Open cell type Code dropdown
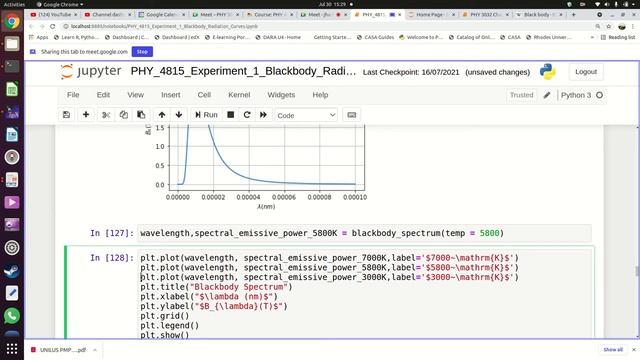Screen dimensions: 640x360 coord(306,116)
